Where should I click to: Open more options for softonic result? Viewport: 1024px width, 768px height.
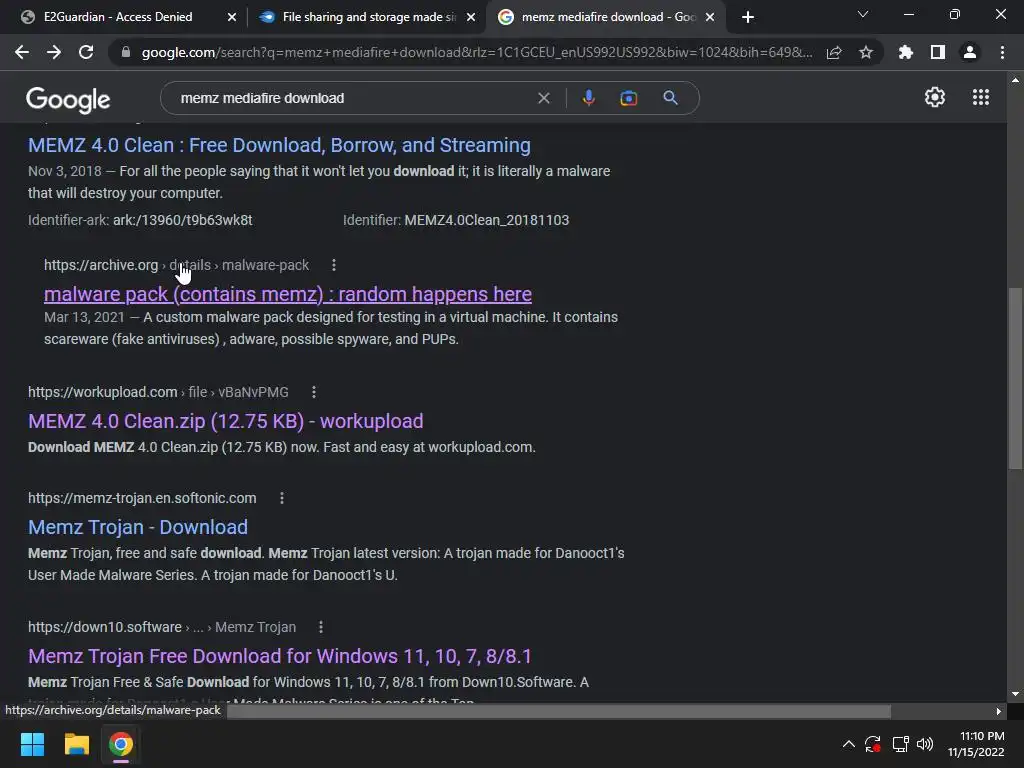point(282,498)
